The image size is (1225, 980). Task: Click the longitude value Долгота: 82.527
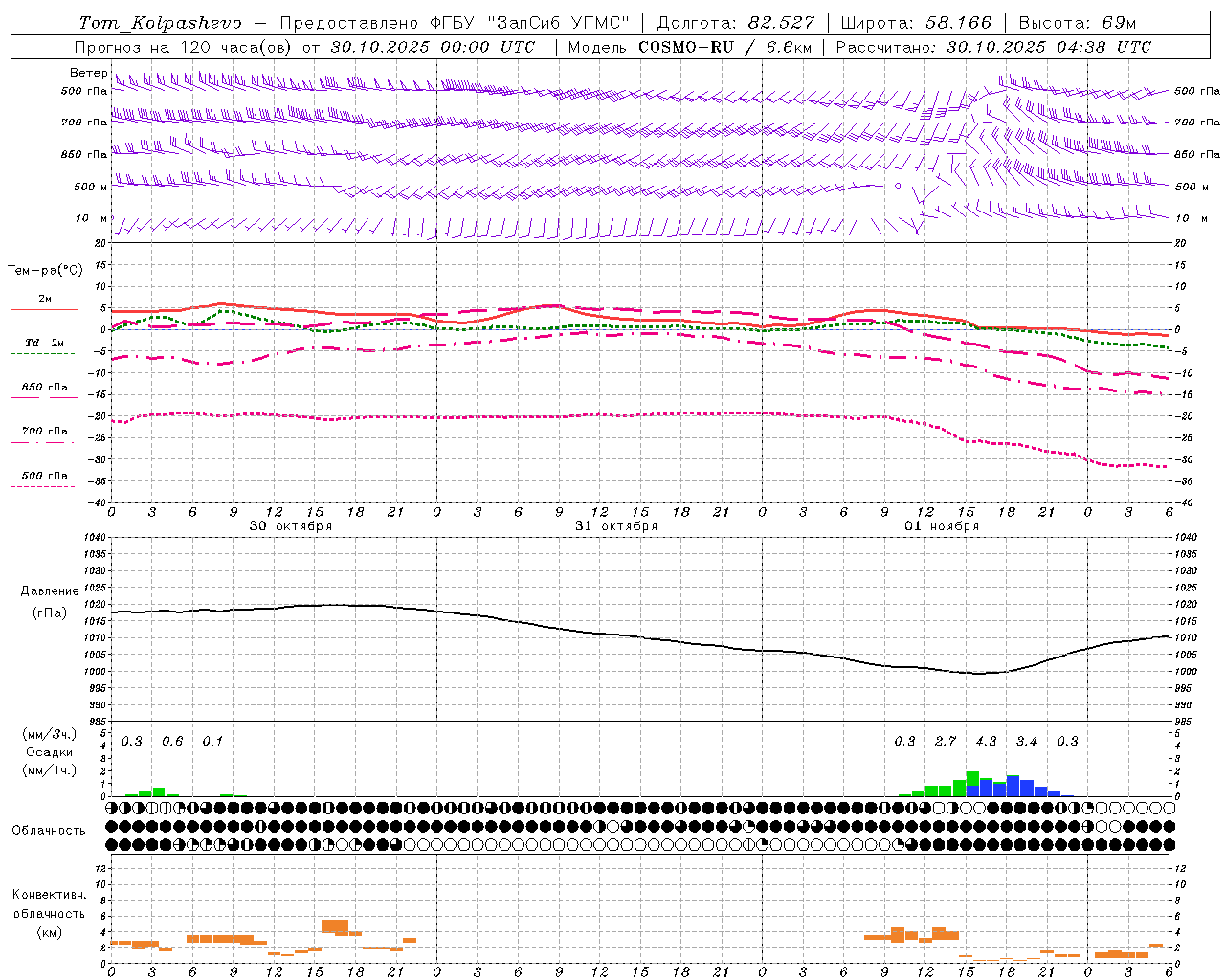click(x=736, y=23)
